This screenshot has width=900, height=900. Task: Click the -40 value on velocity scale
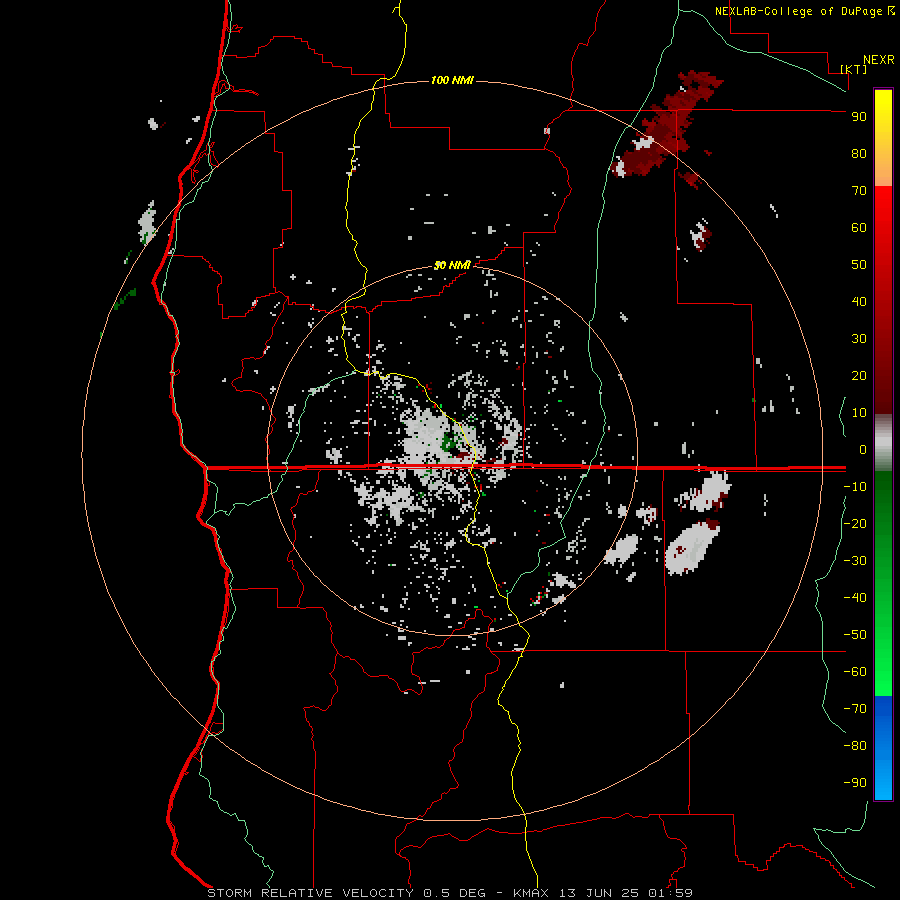click(855, 598)
